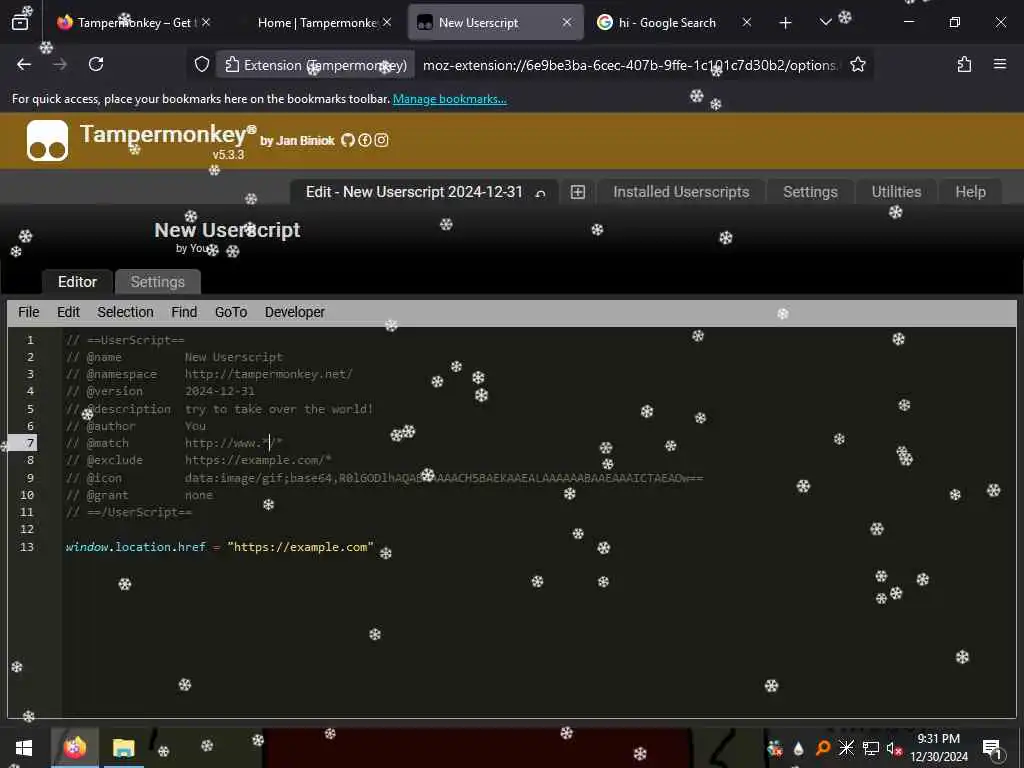Click Firefox View icon in tab bar
1024x768 pixels.
tap(20, 22)
